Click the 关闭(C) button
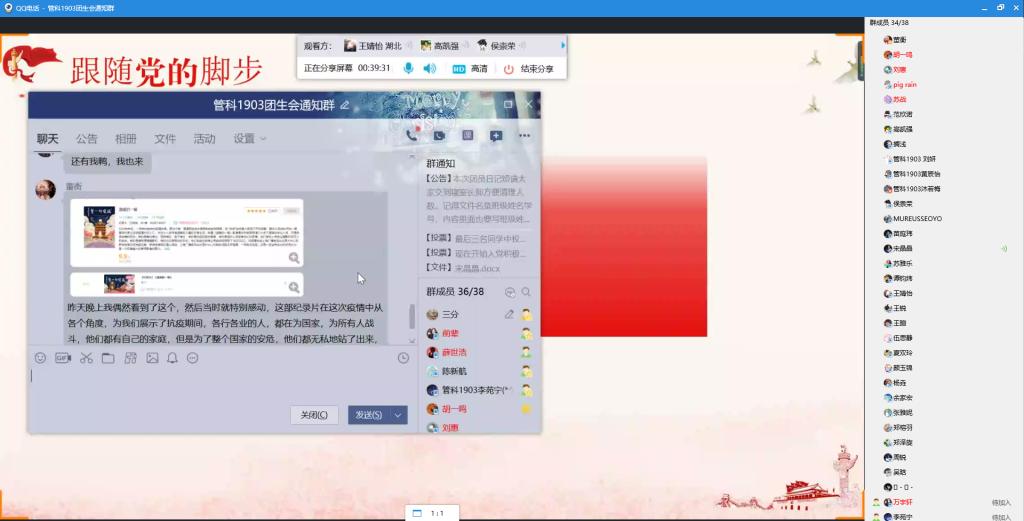This screenshot has height=521, width=1024. pyautogui.click(x=314, y=415)
